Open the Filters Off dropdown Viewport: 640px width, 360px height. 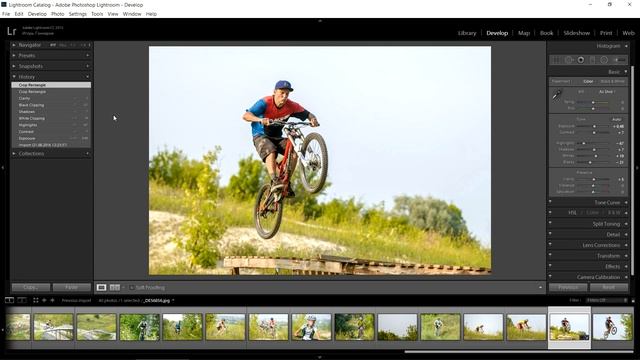pos(606,300)
